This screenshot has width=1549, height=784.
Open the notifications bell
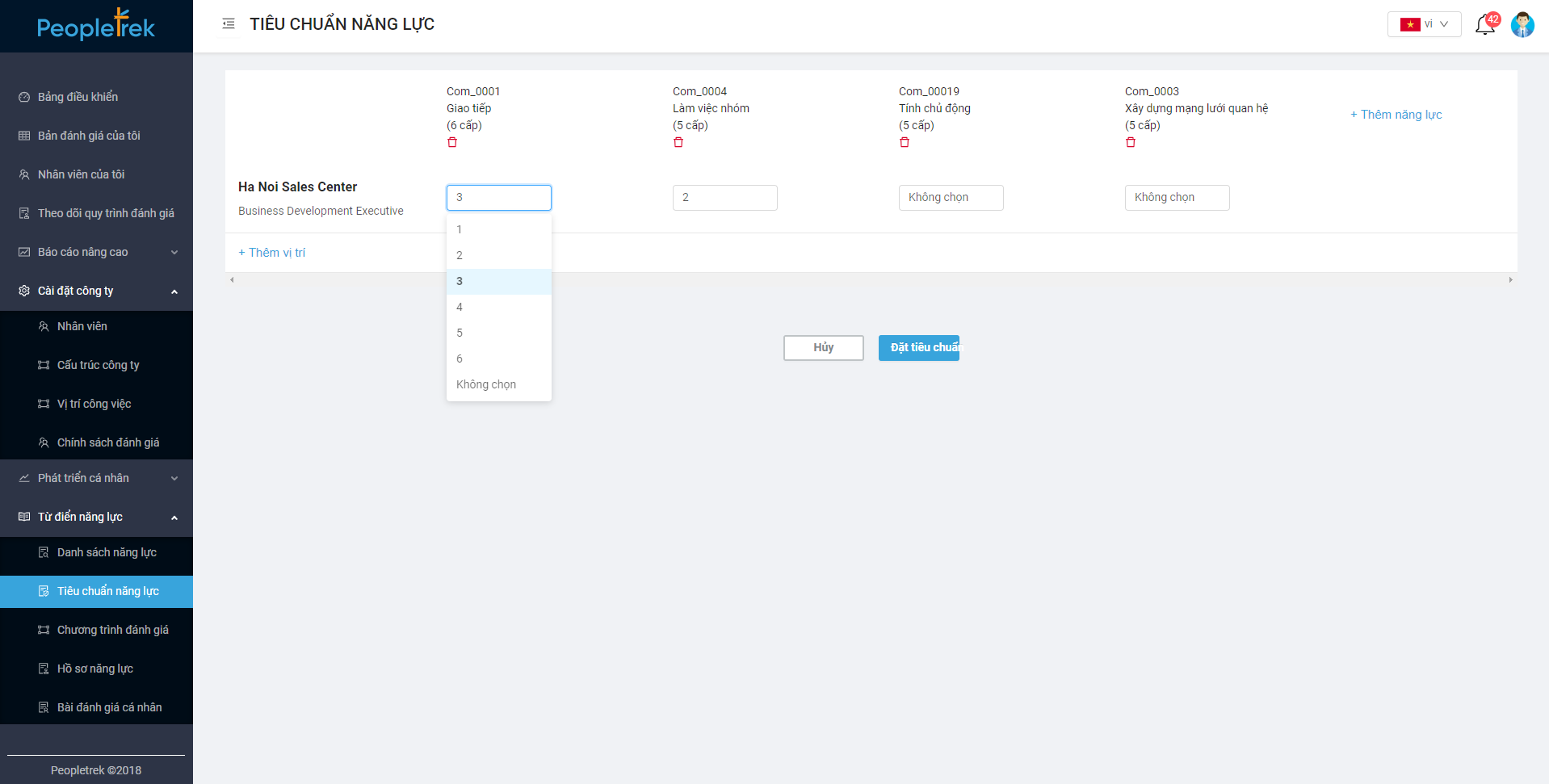coord(1484,25)
